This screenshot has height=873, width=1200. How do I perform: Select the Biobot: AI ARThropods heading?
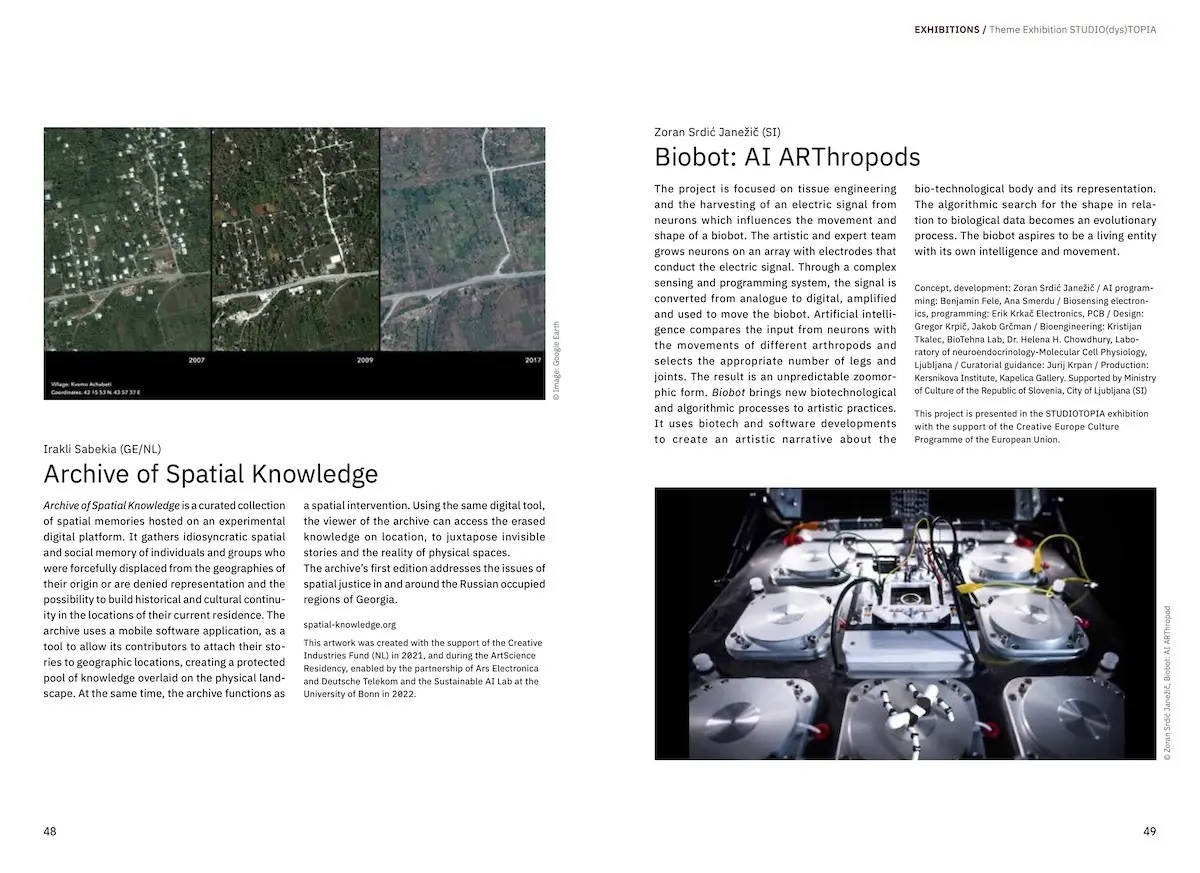(787, 157)
